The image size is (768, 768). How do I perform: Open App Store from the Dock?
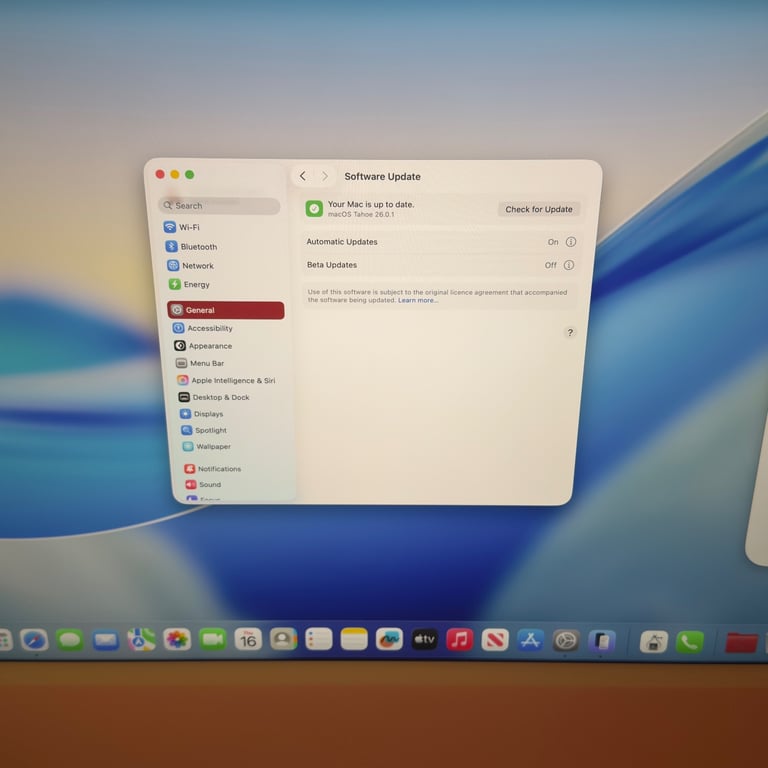[x=530, y=640]
